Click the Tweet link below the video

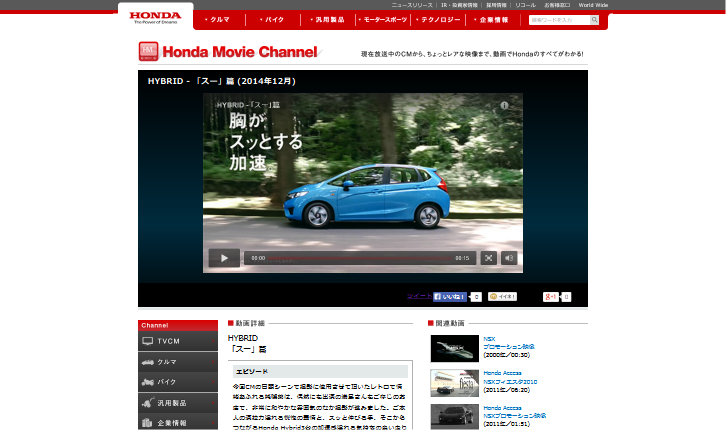(419, 297)
